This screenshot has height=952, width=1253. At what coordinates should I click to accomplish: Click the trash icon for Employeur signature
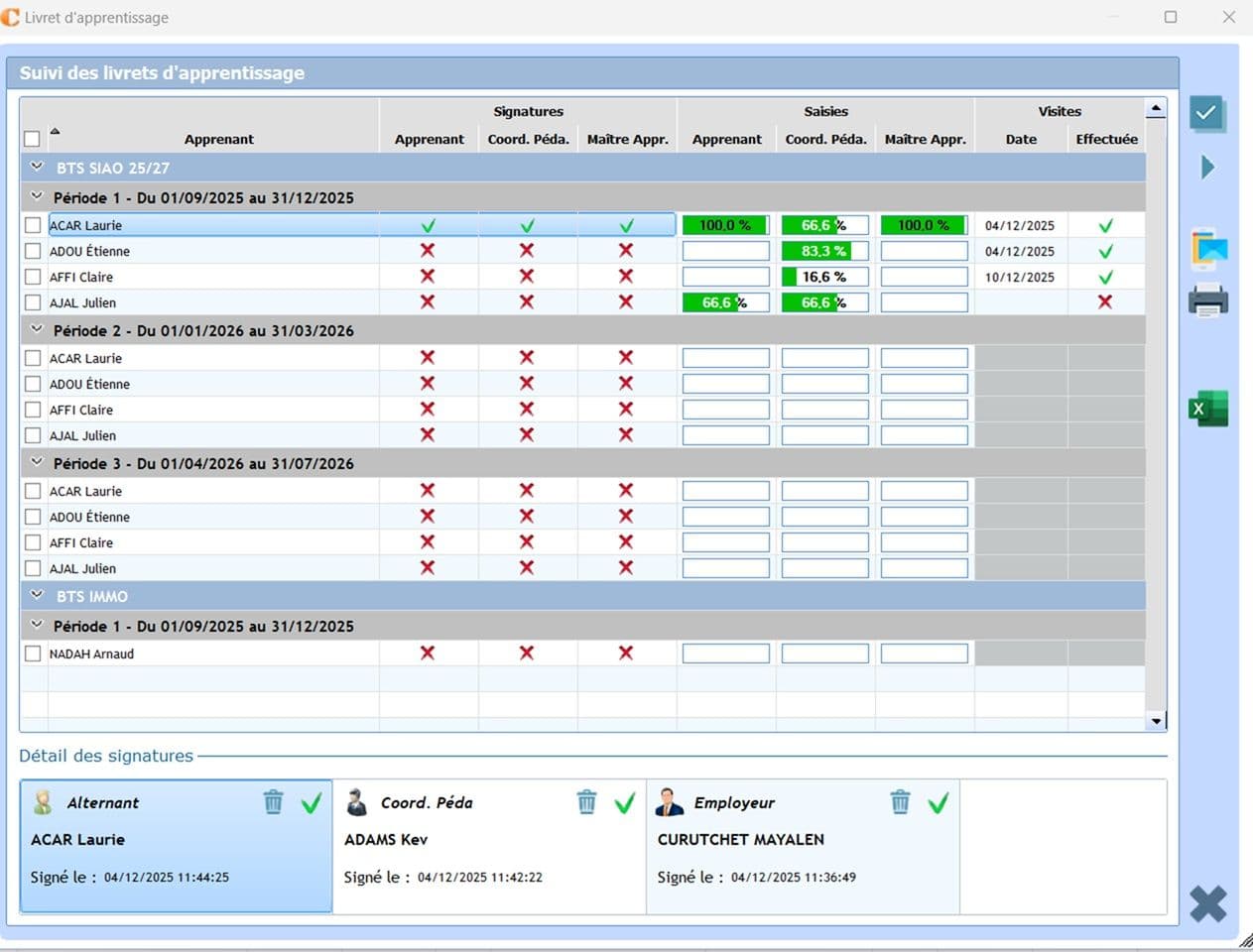coord(901,801)
